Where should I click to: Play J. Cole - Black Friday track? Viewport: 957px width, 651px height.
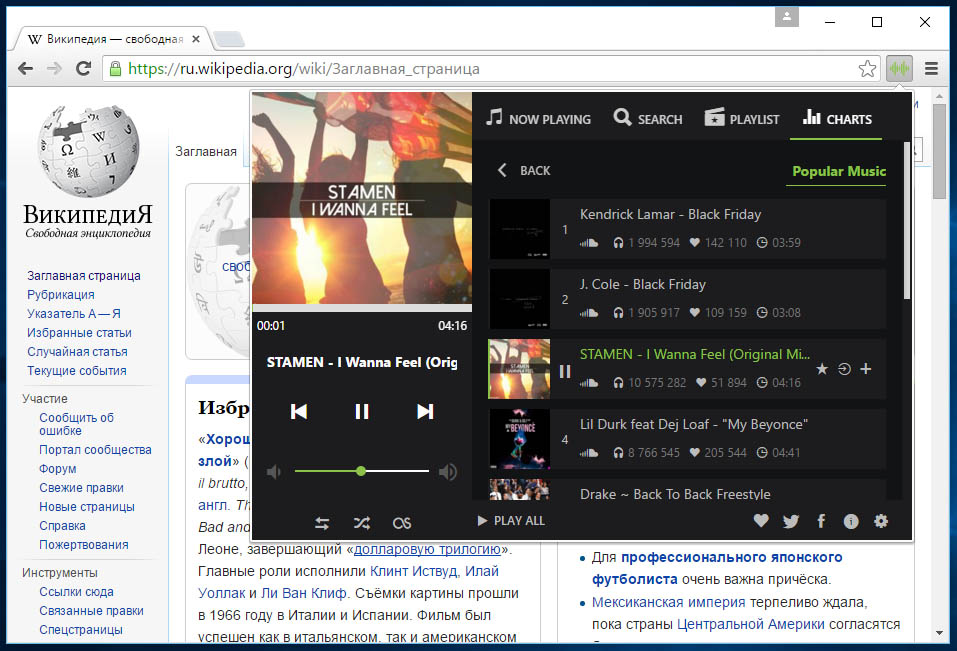coord(687,299)
